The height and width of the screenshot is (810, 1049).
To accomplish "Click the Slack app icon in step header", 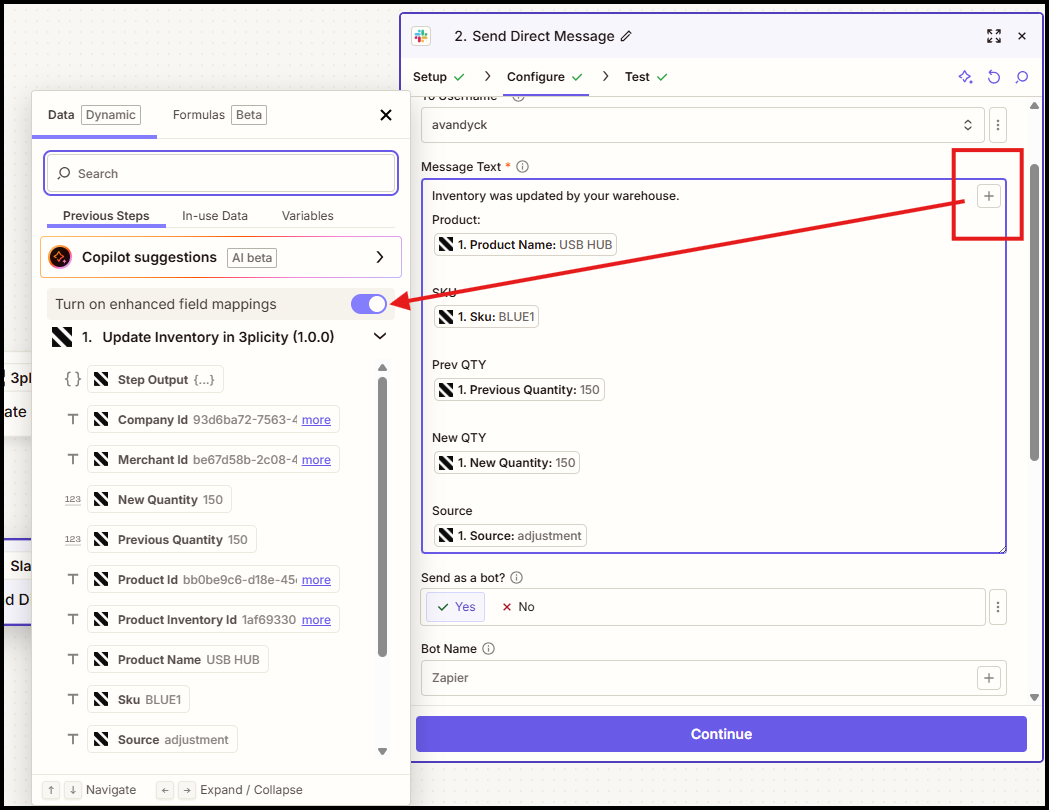I will pos(421,36).
